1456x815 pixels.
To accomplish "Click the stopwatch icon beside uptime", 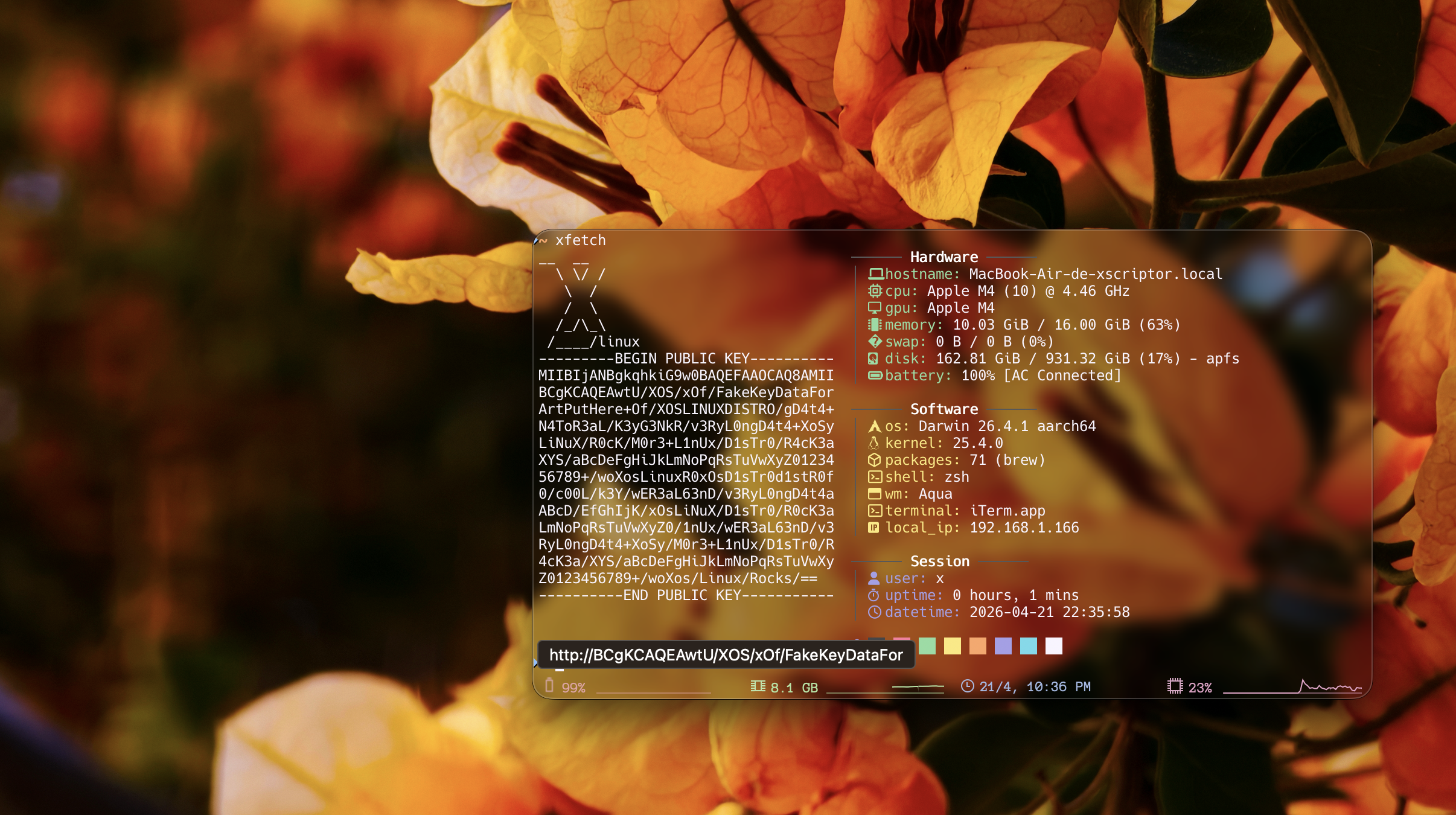I will (x=873, y=595).
